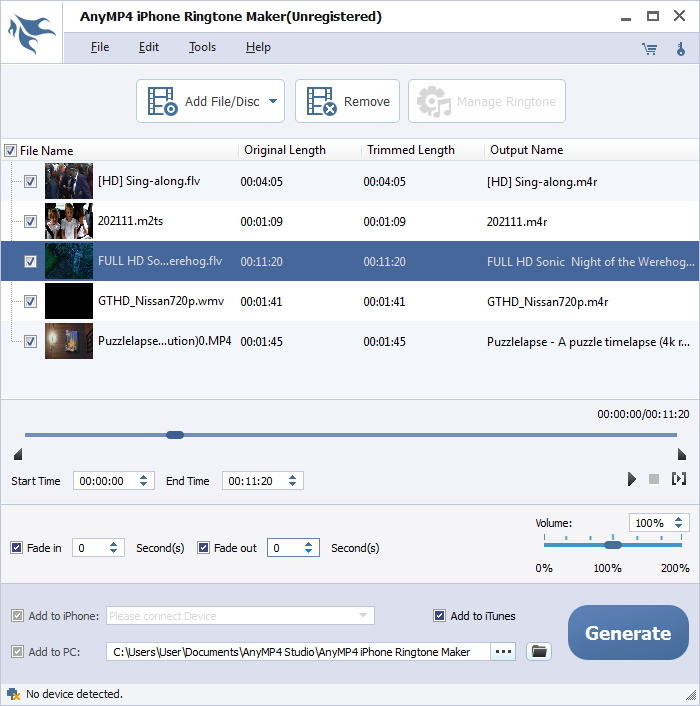Click the Manage Ringtone button
The width and height of the screenshot is (700, 706).
pyautogui.click(x=487, y=101)
